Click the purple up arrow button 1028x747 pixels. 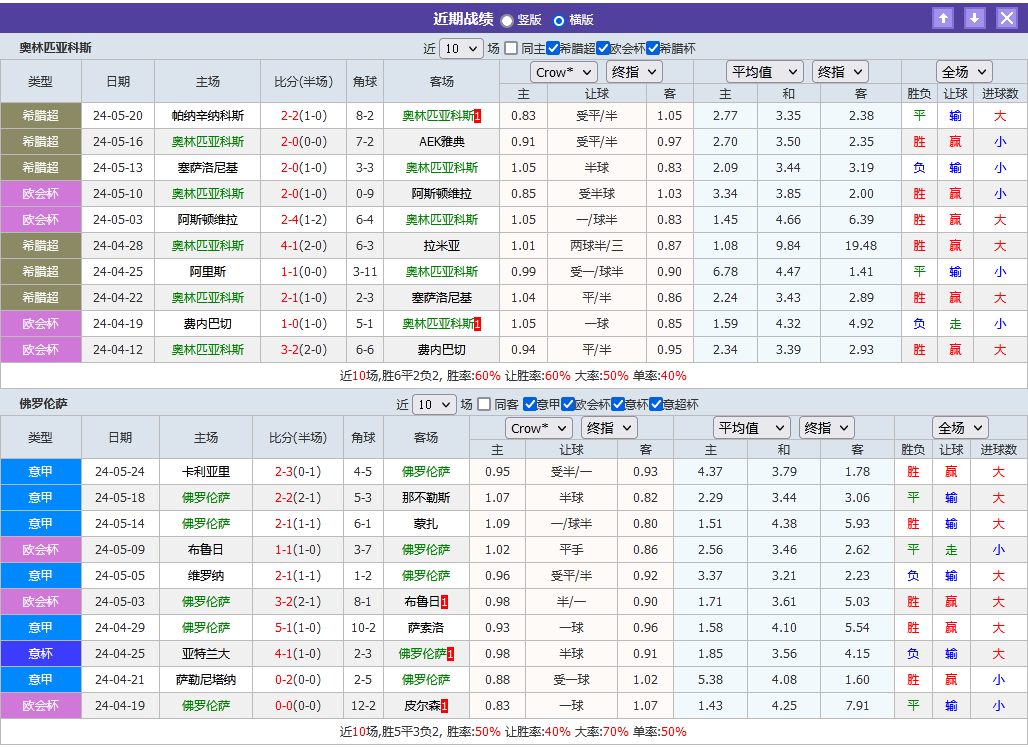click(x=941, y=17)
